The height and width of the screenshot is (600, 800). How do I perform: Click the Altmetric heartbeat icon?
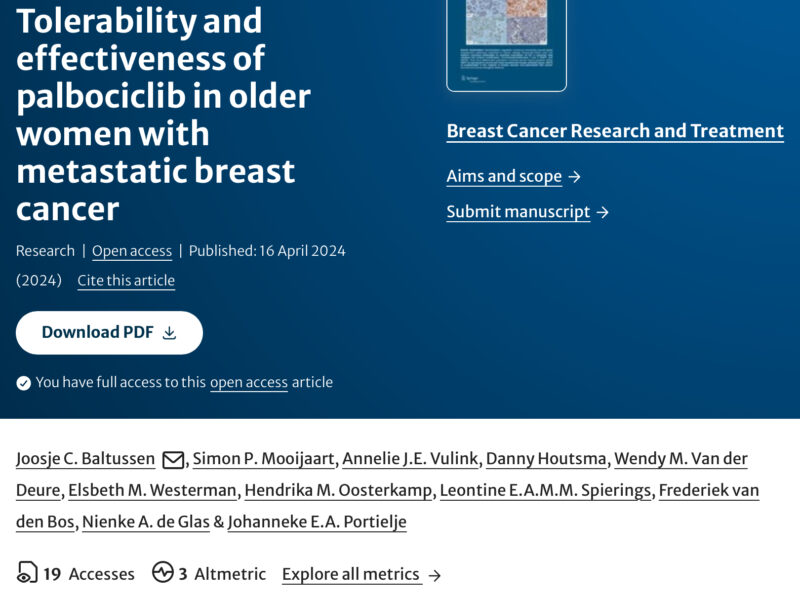162,573
